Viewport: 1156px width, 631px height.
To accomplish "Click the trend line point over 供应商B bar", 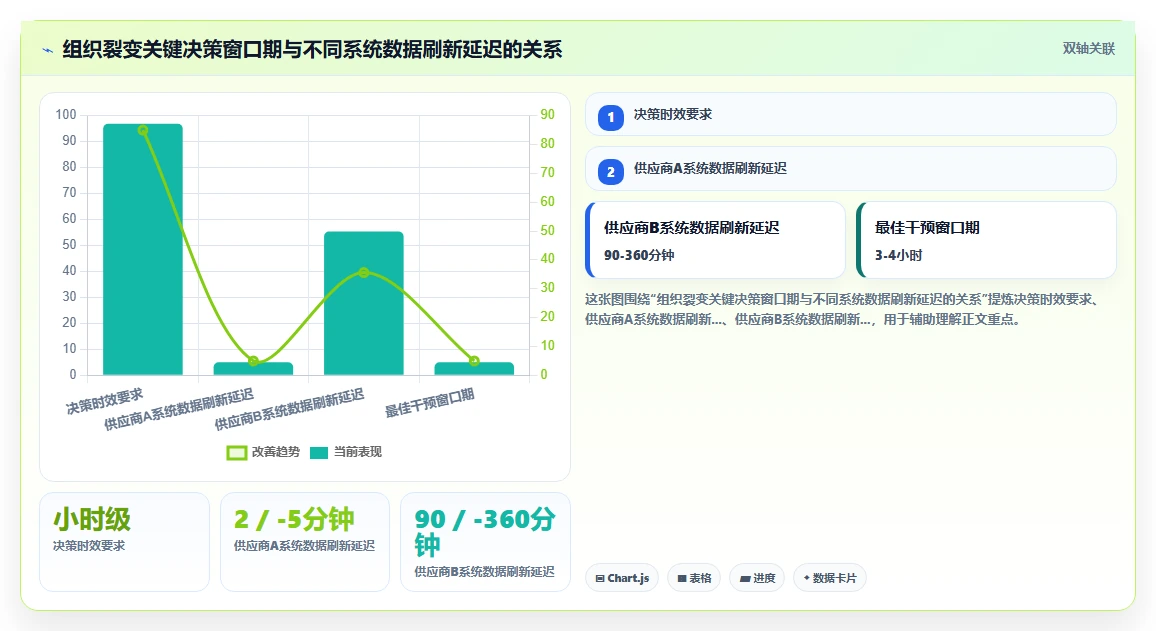I will coord(363,273).
